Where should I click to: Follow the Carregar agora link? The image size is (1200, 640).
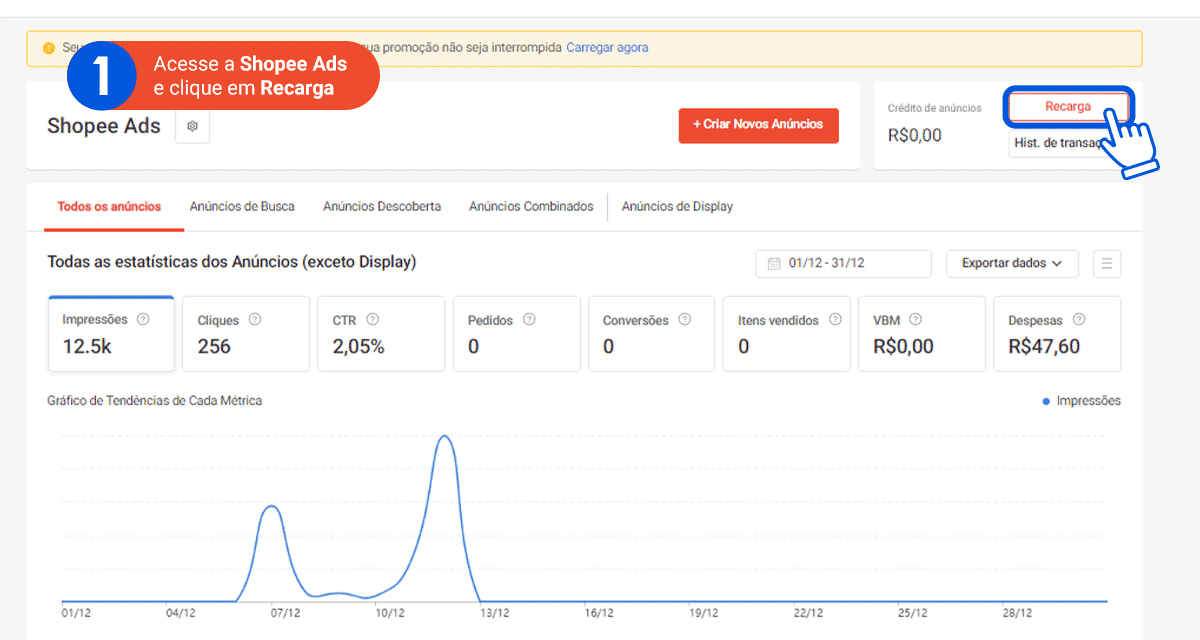[607, 47]
